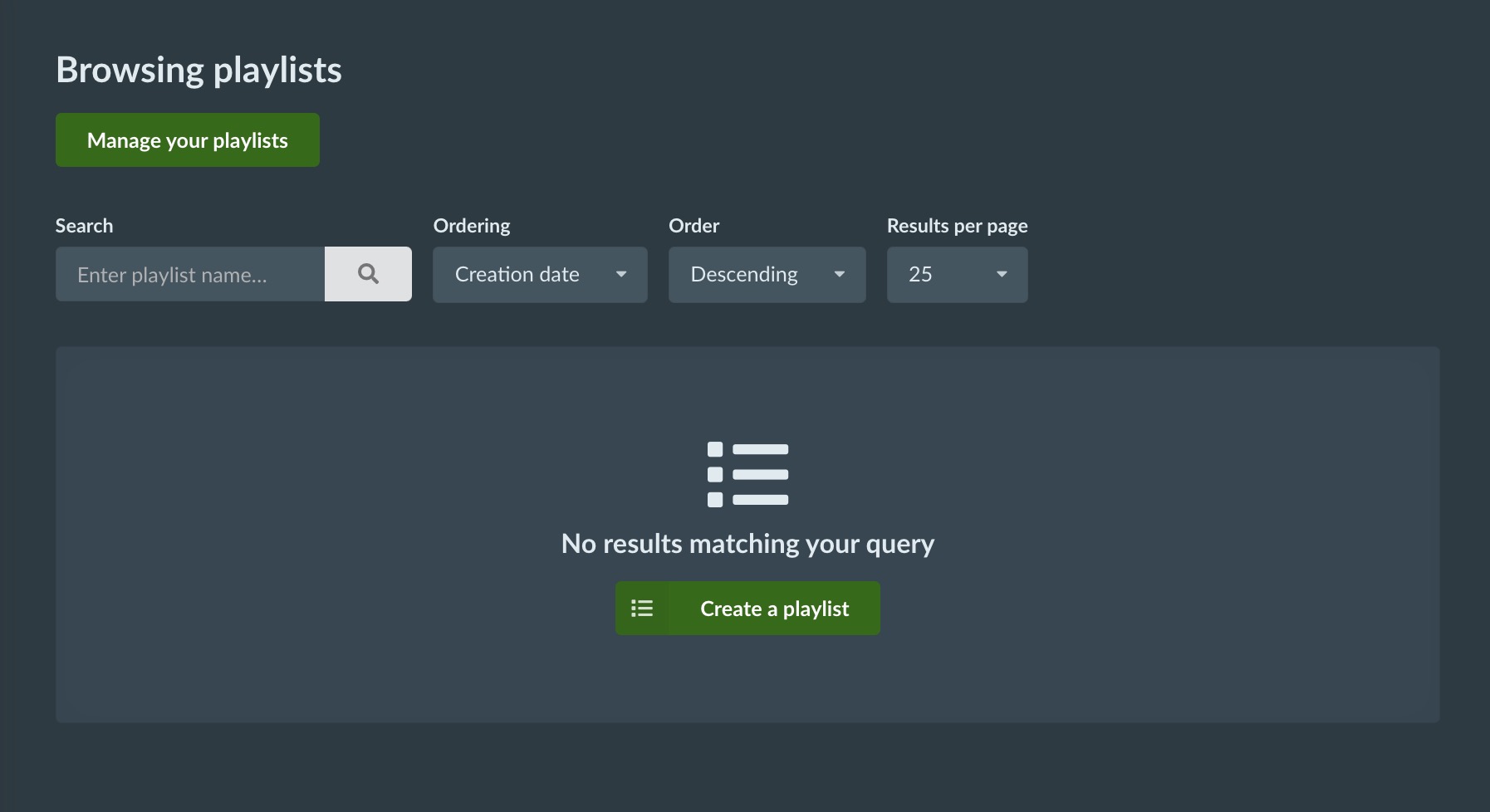Expand the Descending order dropdown
This screenshot has height=812, width=1490.
[767, 274]
